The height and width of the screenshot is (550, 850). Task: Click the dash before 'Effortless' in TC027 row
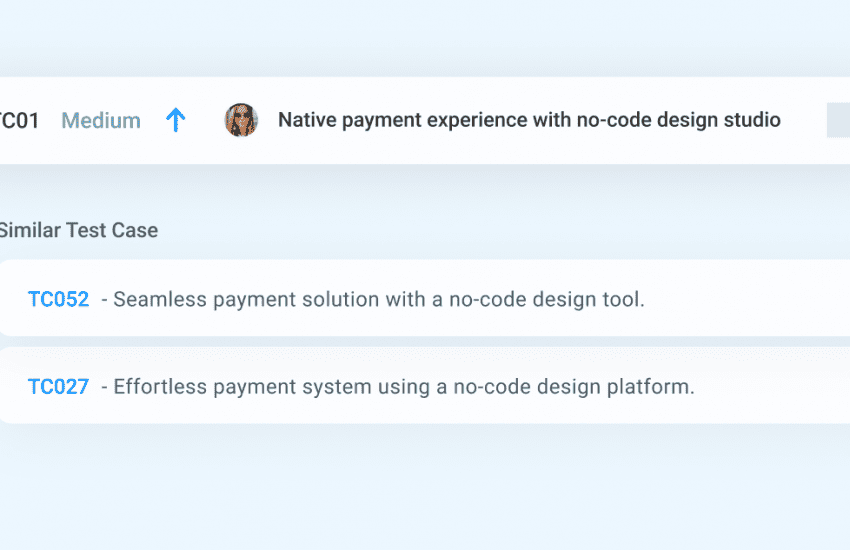click(x=105, y=387)
